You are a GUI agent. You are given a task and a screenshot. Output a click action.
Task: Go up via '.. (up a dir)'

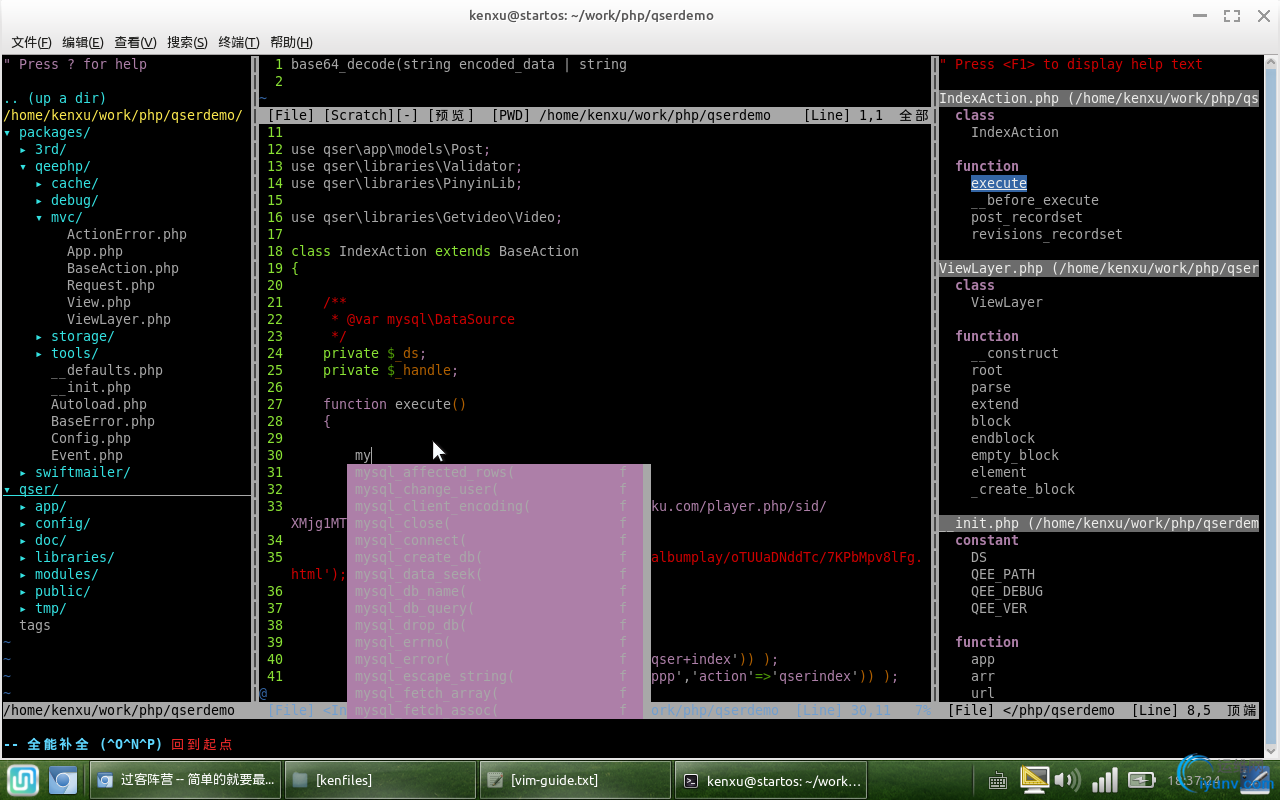click(55, 98)
